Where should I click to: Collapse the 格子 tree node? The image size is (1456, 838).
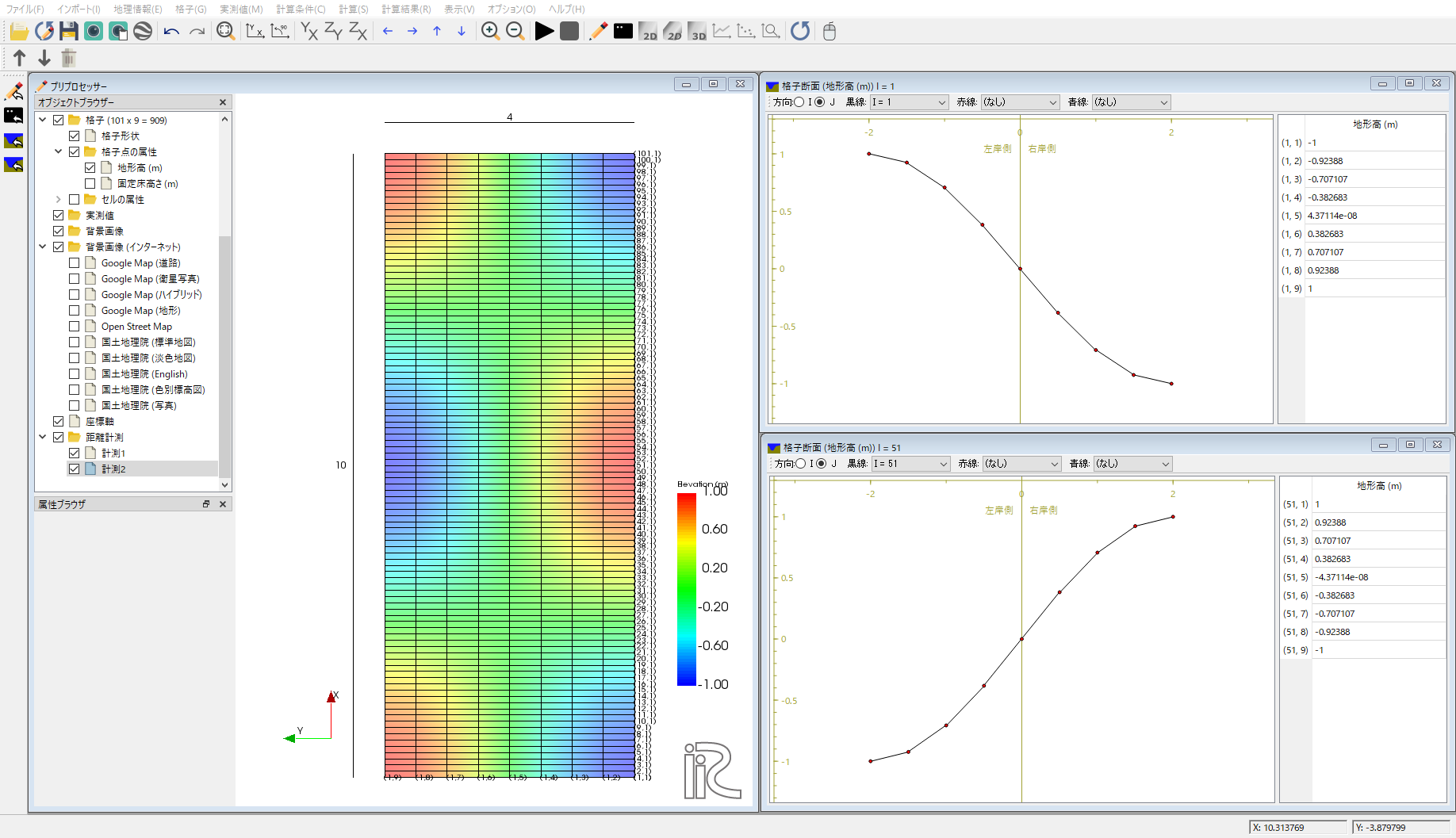(43, 121)
